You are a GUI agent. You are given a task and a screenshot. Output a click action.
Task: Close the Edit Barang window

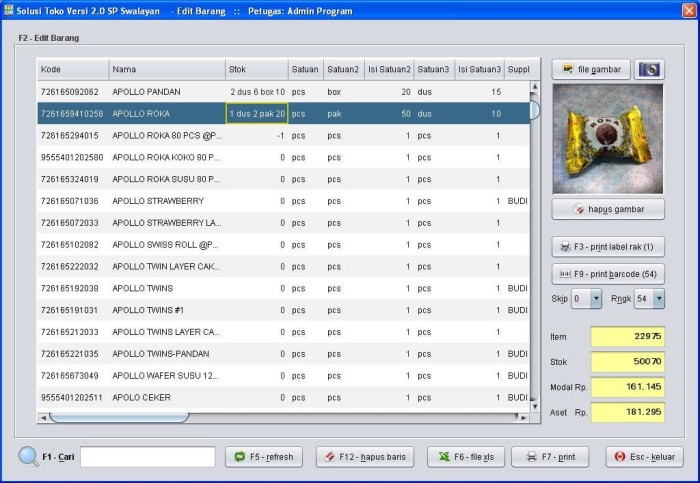[689, 10]
